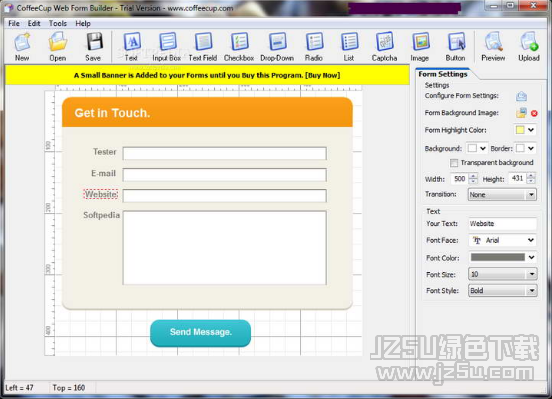Add a Text element to form
Viewport: 552px width, 399px height.
132,47
